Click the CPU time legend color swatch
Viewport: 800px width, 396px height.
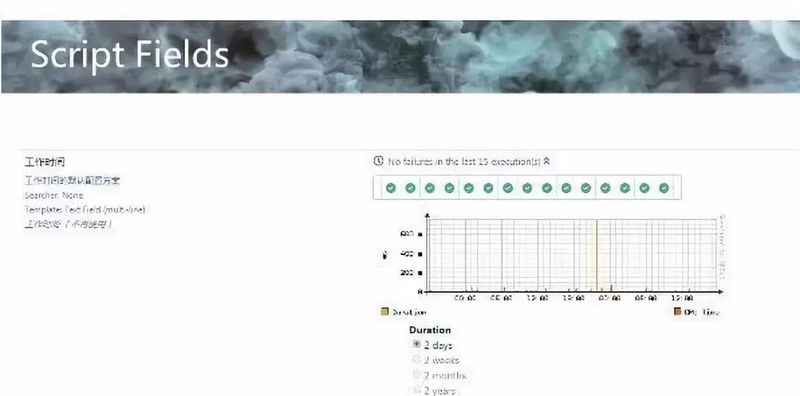click(x=677, y=311)
